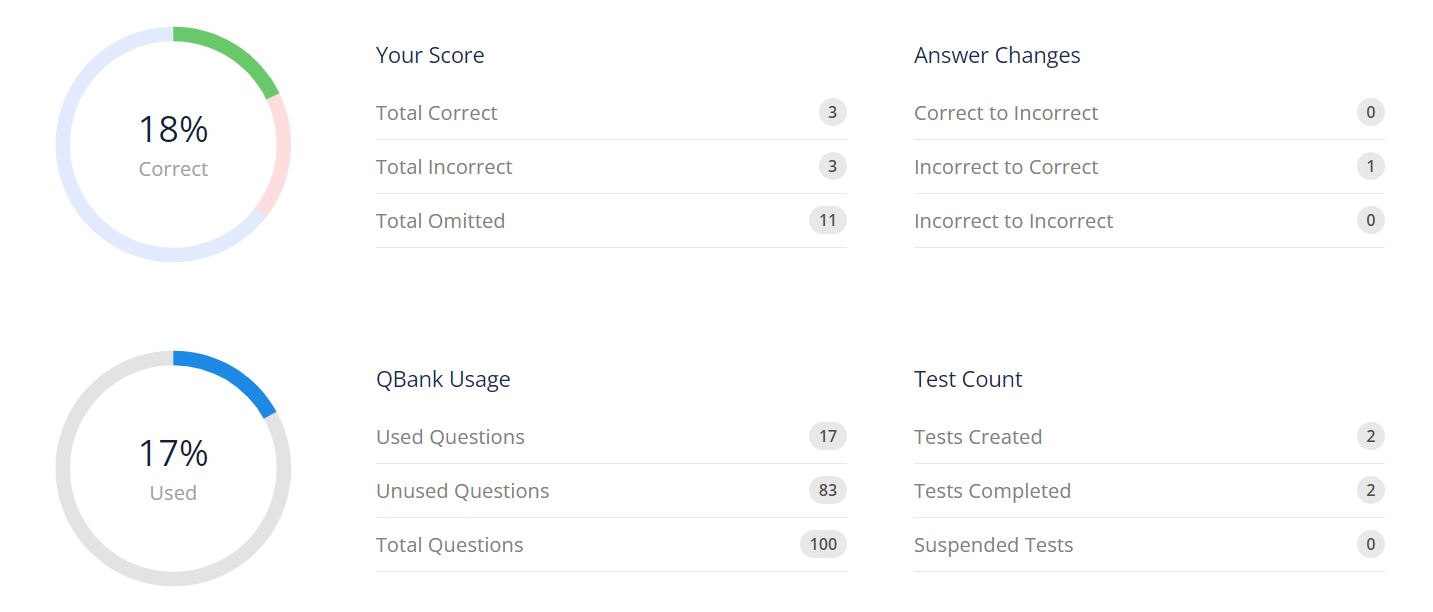Click the Tests Created badge showing 2
Viewport: 1433px width, 612px height.
click(x=1370, y=436)
